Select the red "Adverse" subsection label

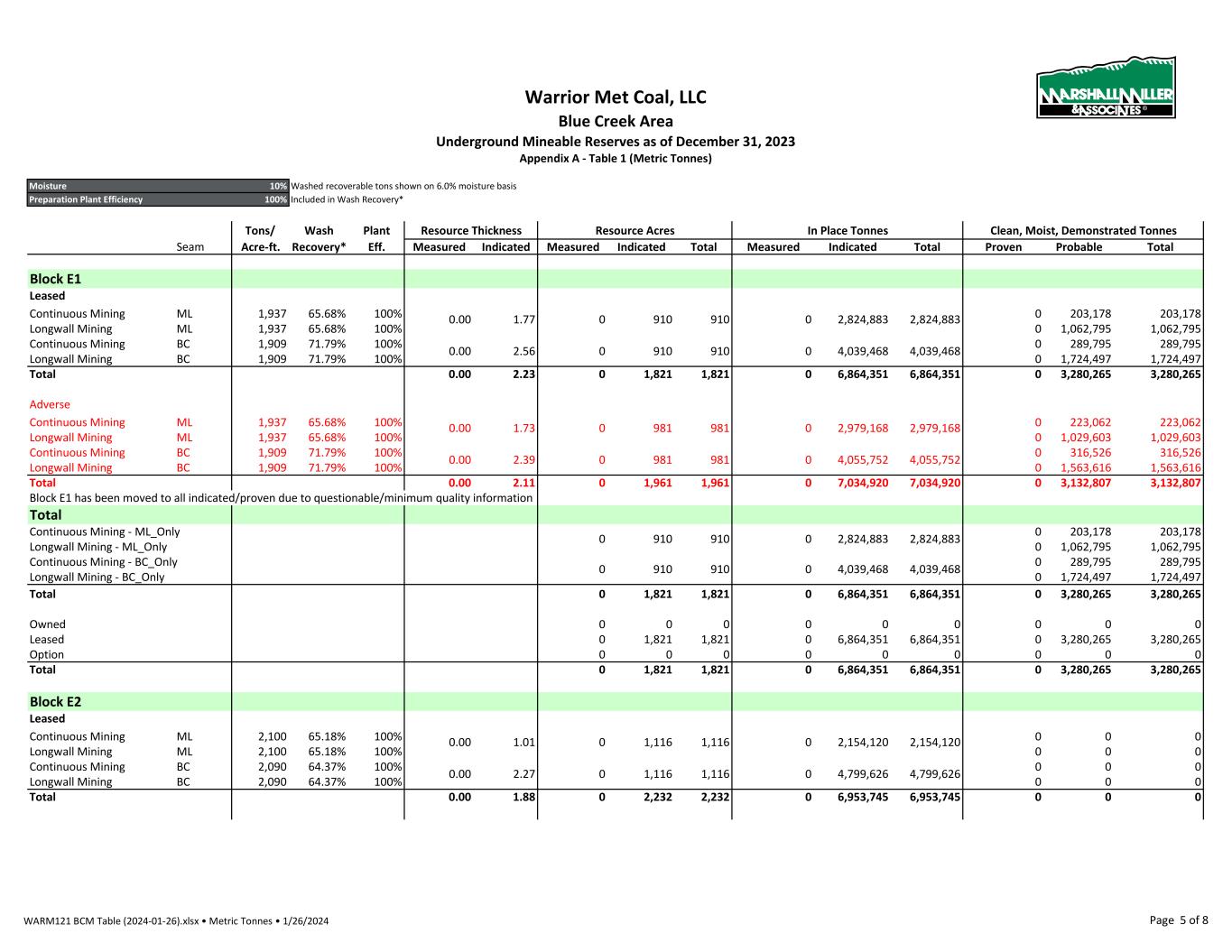pyautogui.click(x=50, y=404)
